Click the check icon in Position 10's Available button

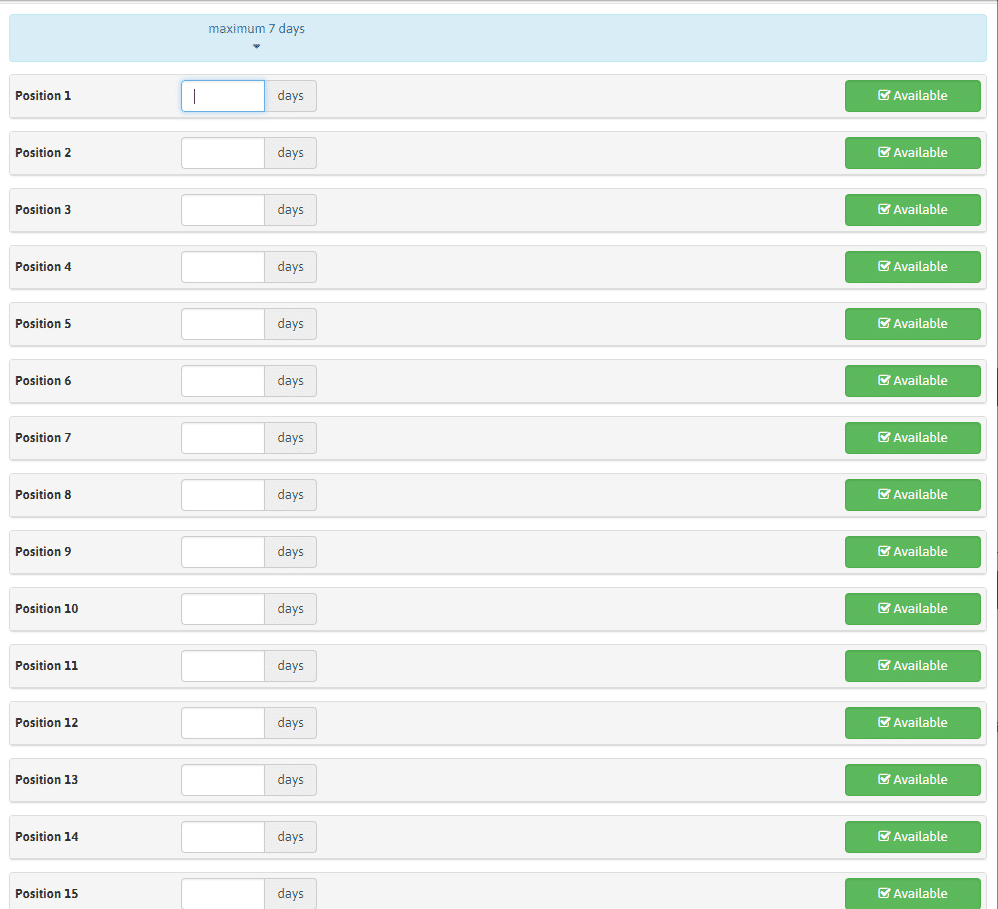point(884,609)
